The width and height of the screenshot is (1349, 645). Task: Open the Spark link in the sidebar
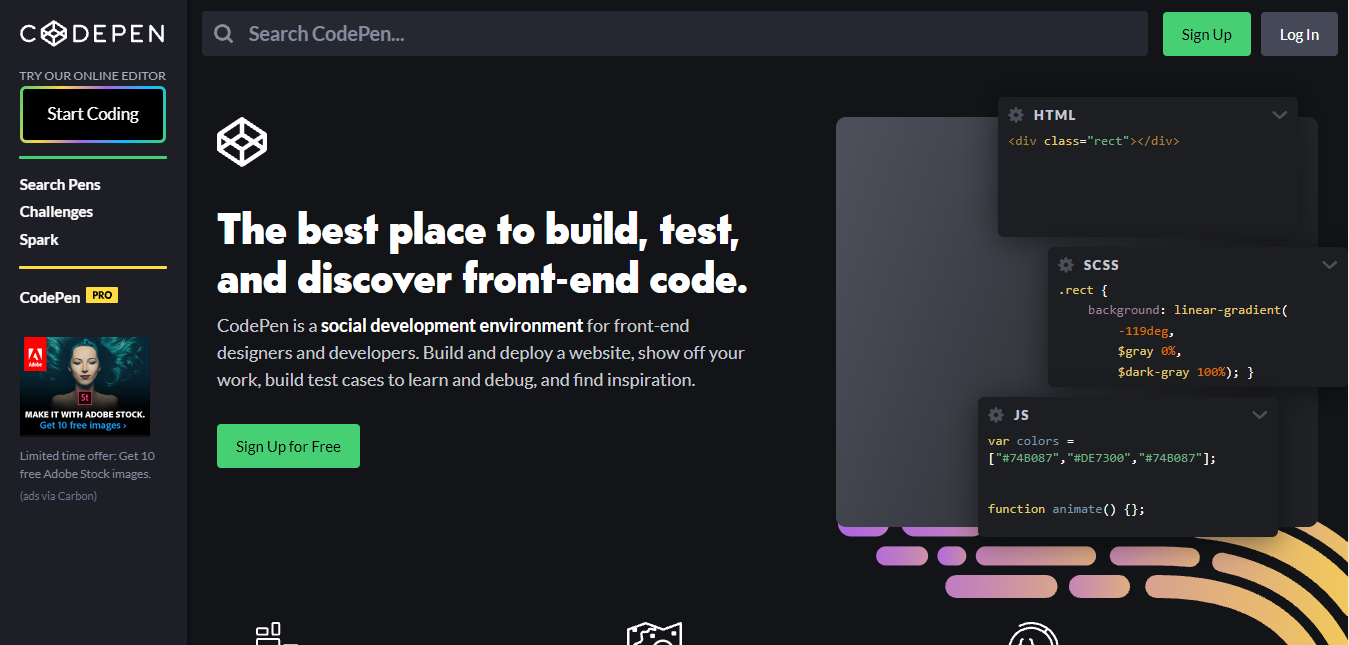(39, 240)
